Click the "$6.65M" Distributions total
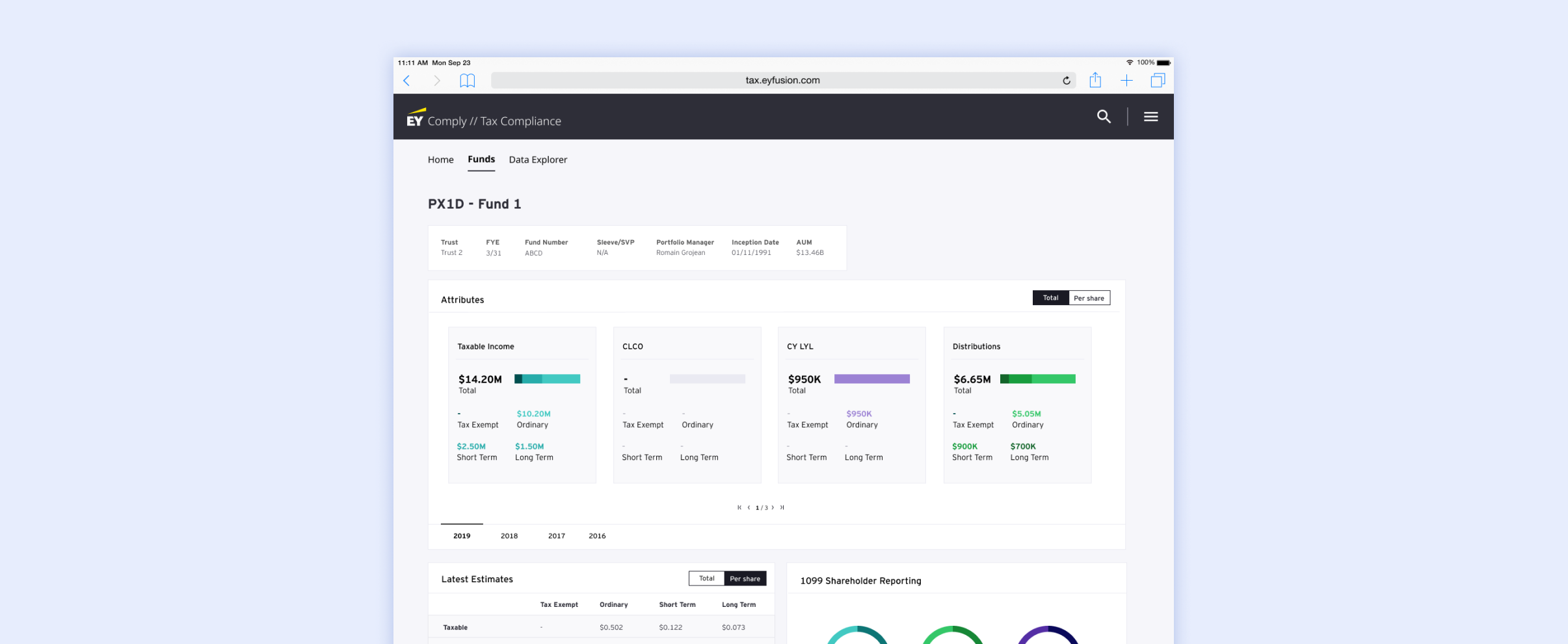The height and width of the screenshot is (644, 1568). pos(972,379)
